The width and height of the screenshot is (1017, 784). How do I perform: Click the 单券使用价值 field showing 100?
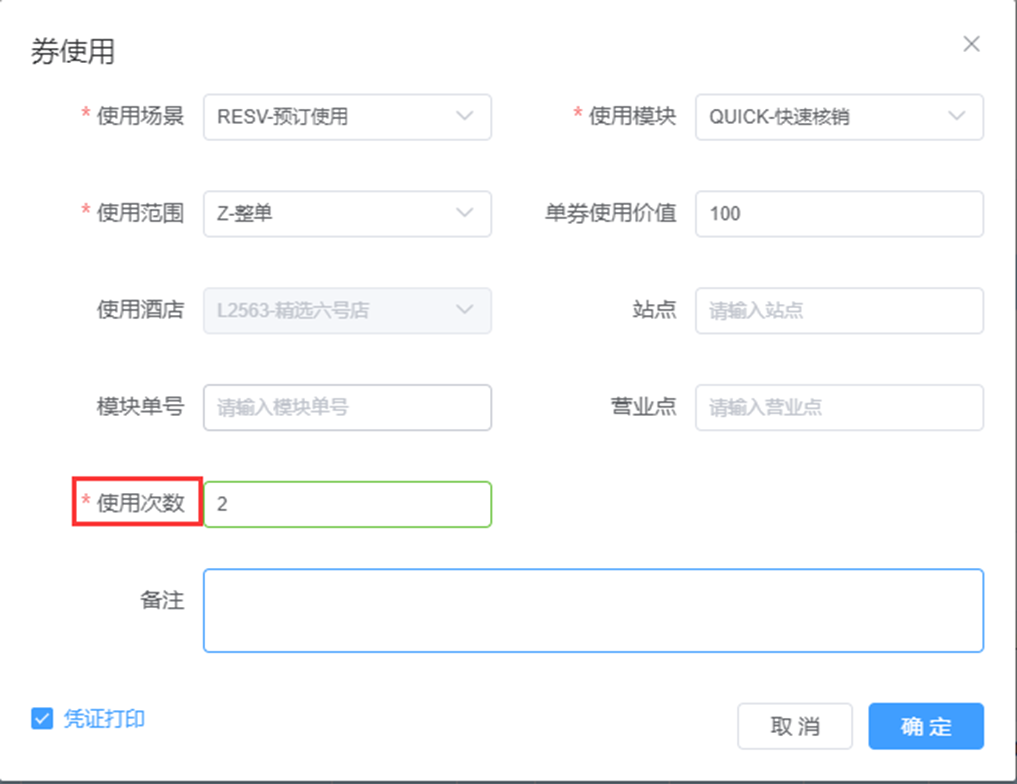838,214
